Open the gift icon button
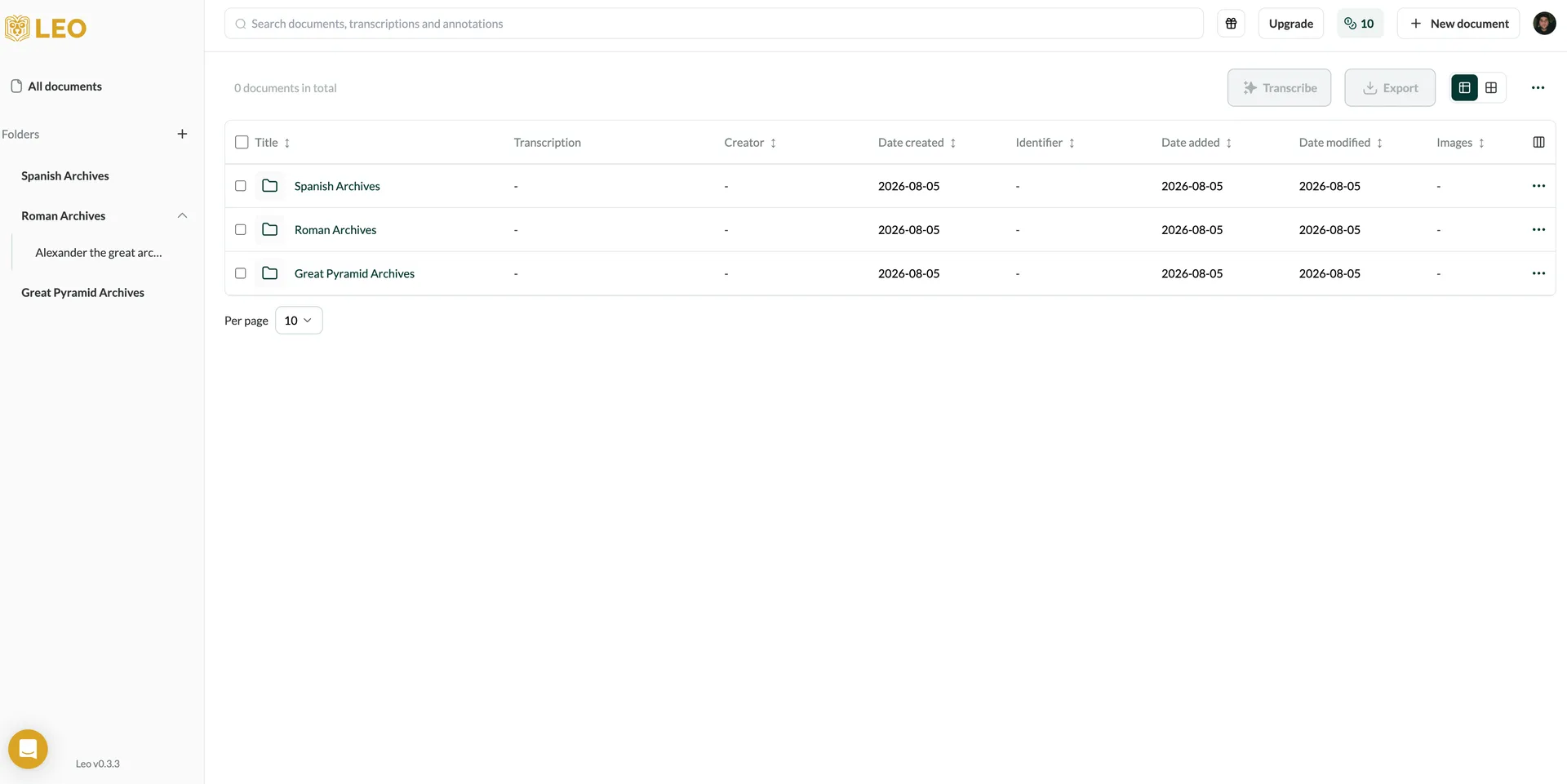 click(1231, 24)
